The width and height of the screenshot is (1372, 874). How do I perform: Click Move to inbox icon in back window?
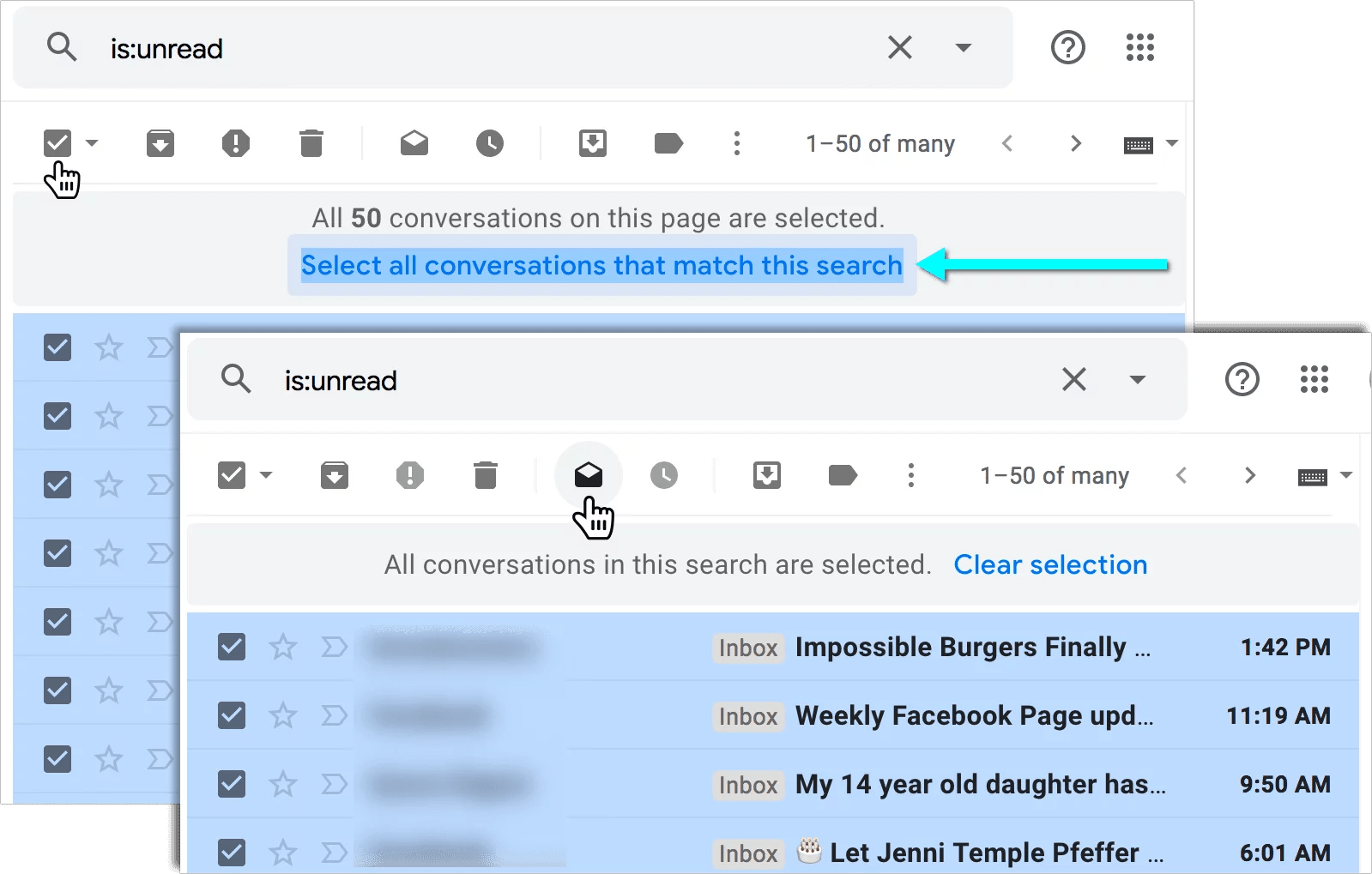(593, 143)
